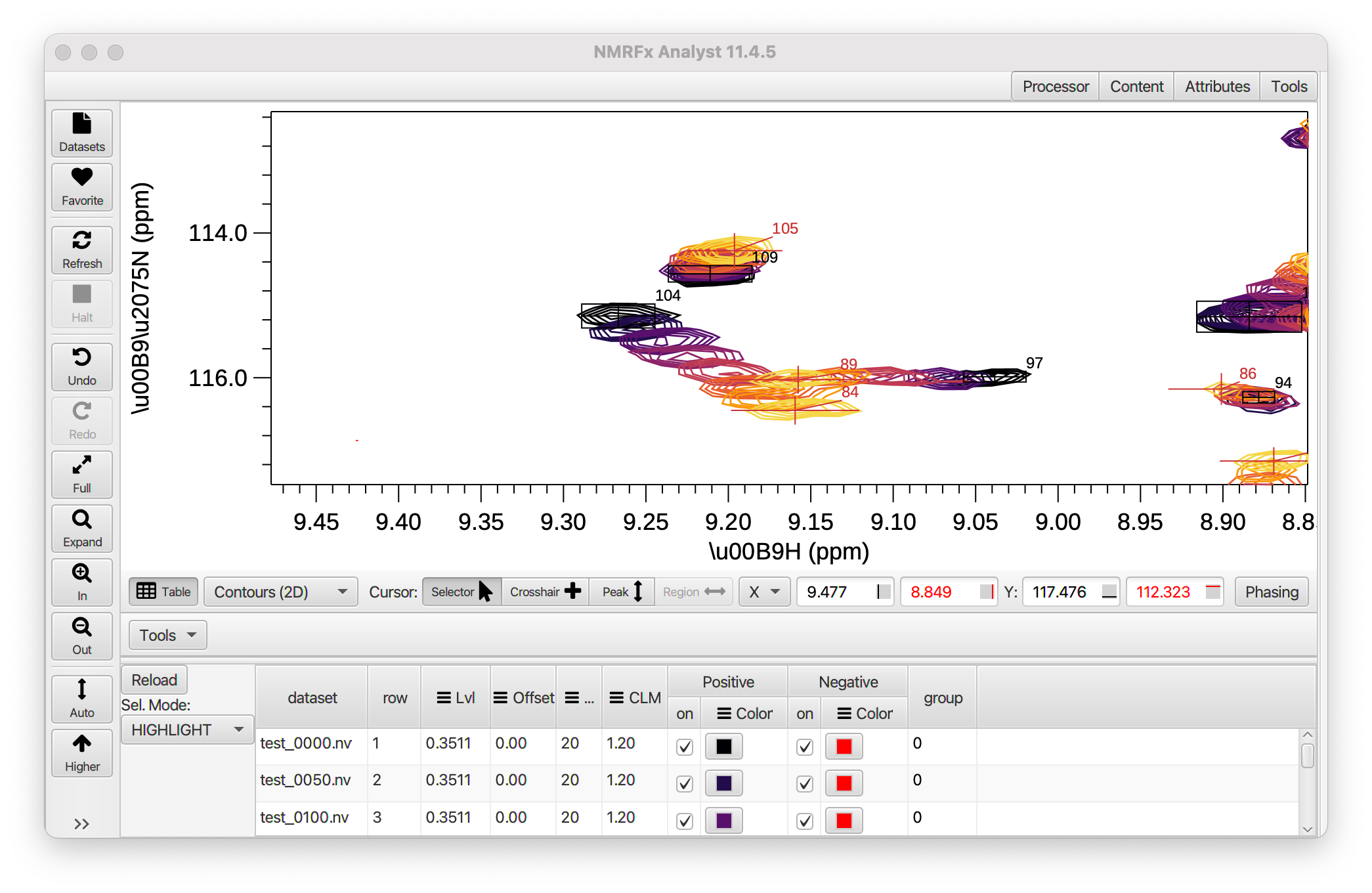1372x893 pixels.
Task: Expand the sidebar with the double-chevron
Action: [x=81, y=824]
